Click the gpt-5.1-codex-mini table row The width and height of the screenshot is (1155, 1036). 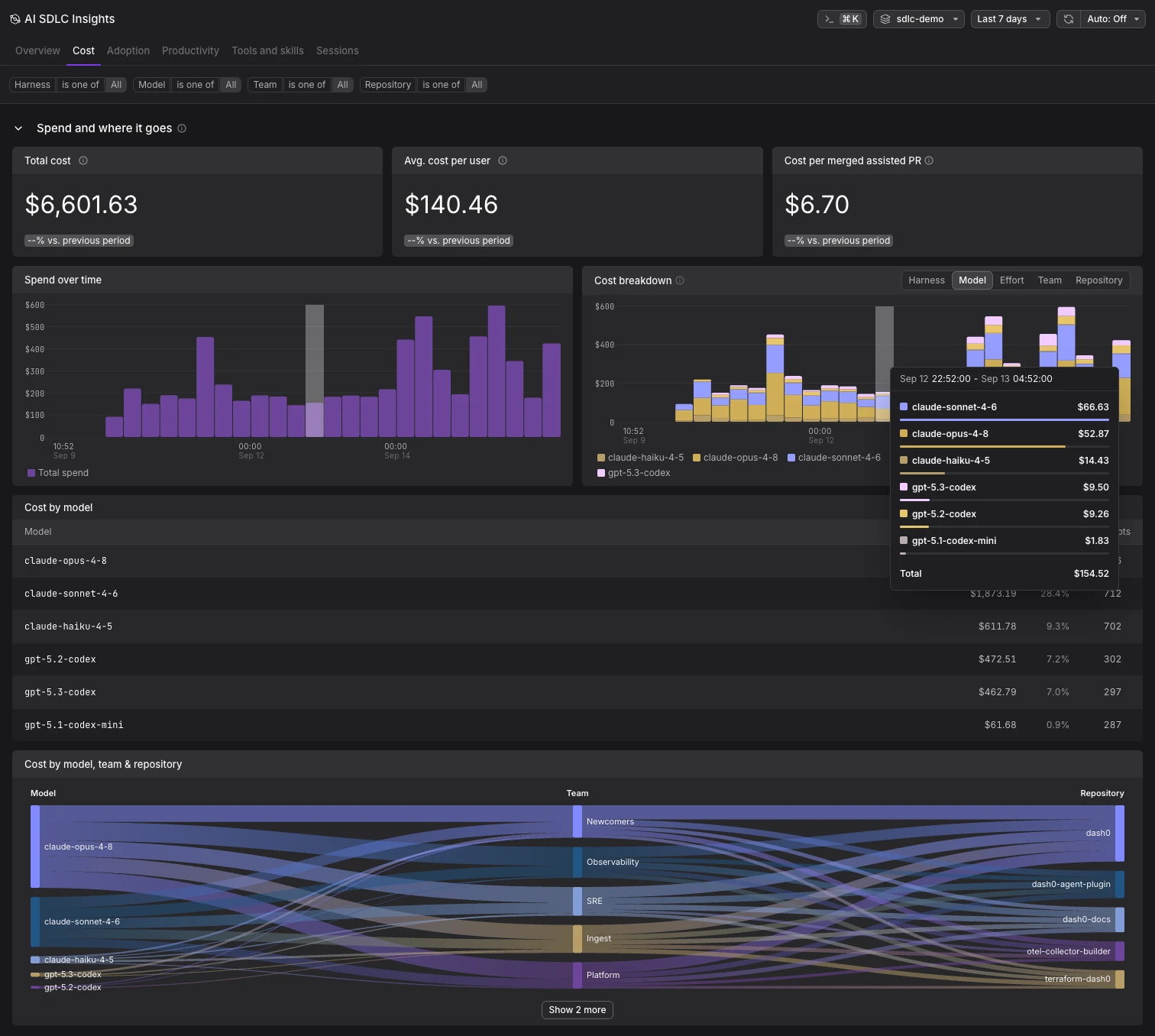pyautogui.click(x=577, y=725)
